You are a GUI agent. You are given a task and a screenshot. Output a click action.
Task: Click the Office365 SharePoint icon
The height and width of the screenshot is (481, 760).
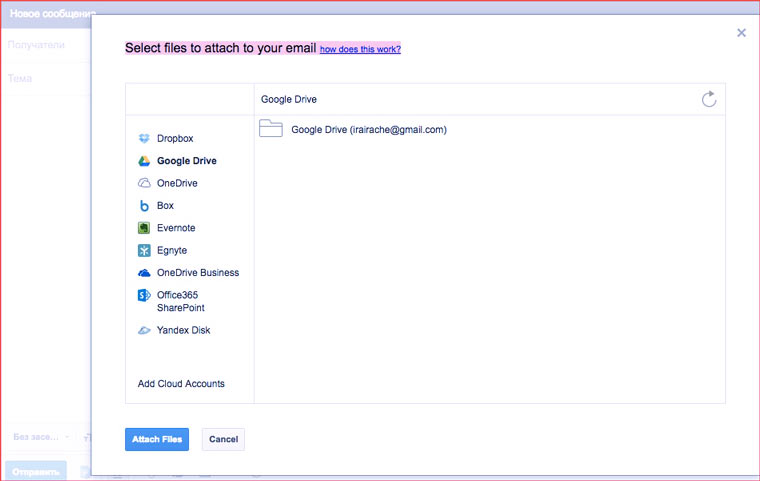coord(144,295)
